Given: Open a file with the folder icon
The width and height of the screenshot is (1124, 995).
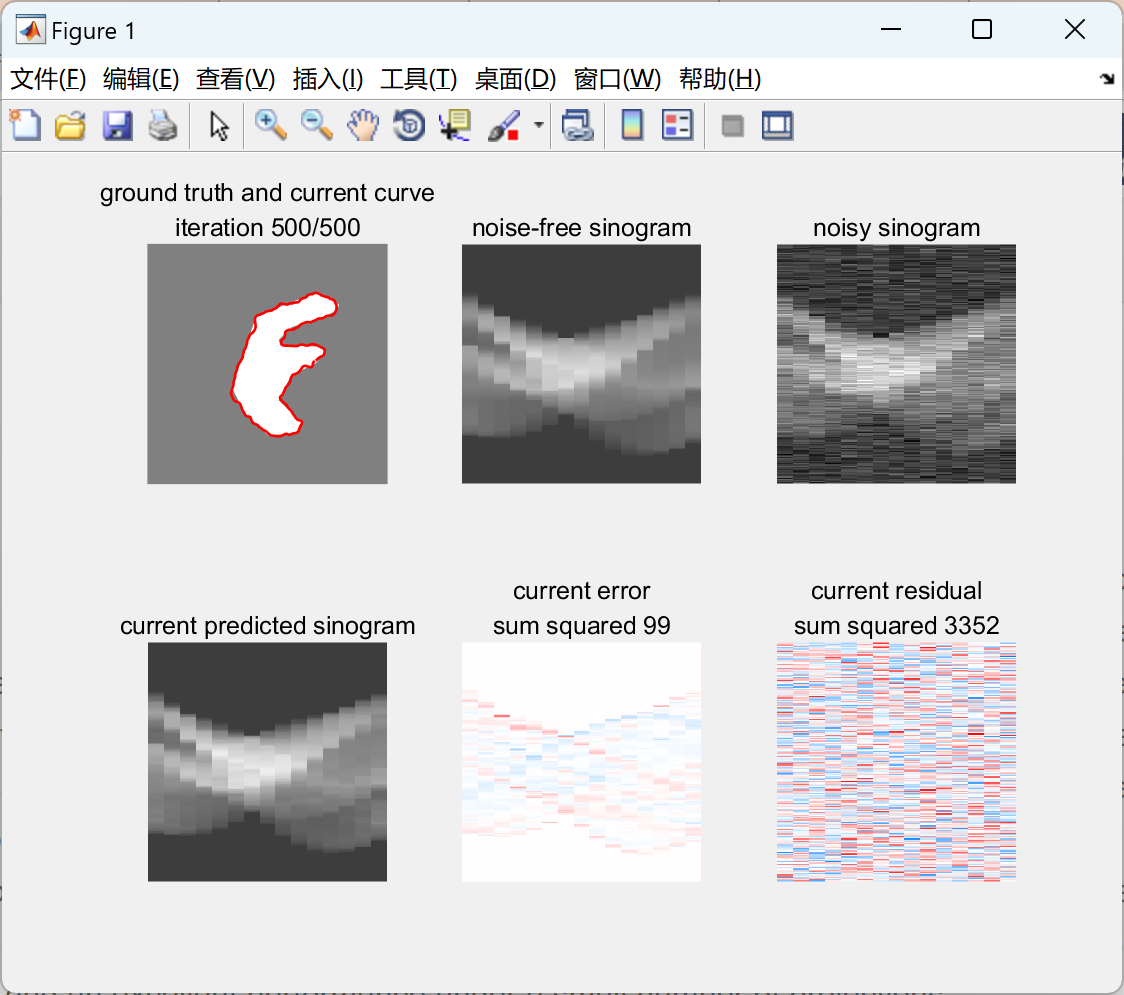Looking at the screenshot, I should [x=70, y=125].
